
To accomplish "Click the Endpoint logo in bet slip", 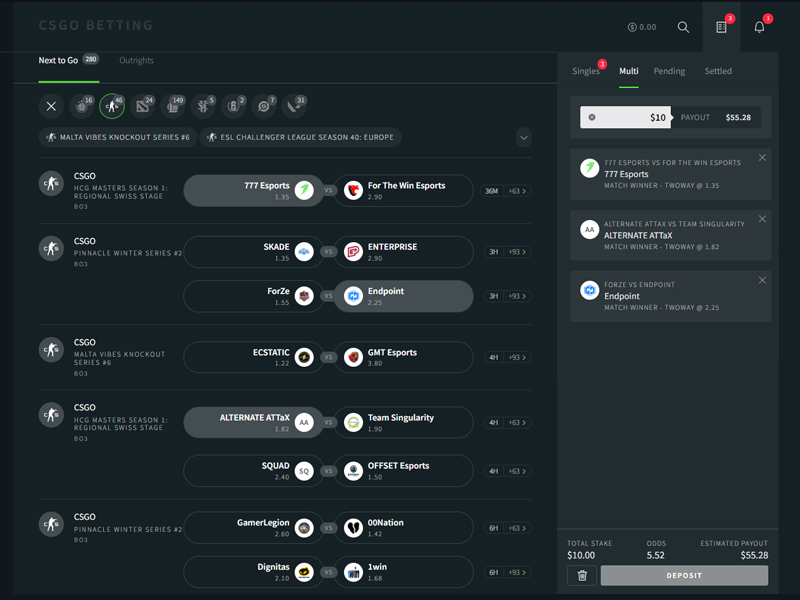I will click(589, 290).
